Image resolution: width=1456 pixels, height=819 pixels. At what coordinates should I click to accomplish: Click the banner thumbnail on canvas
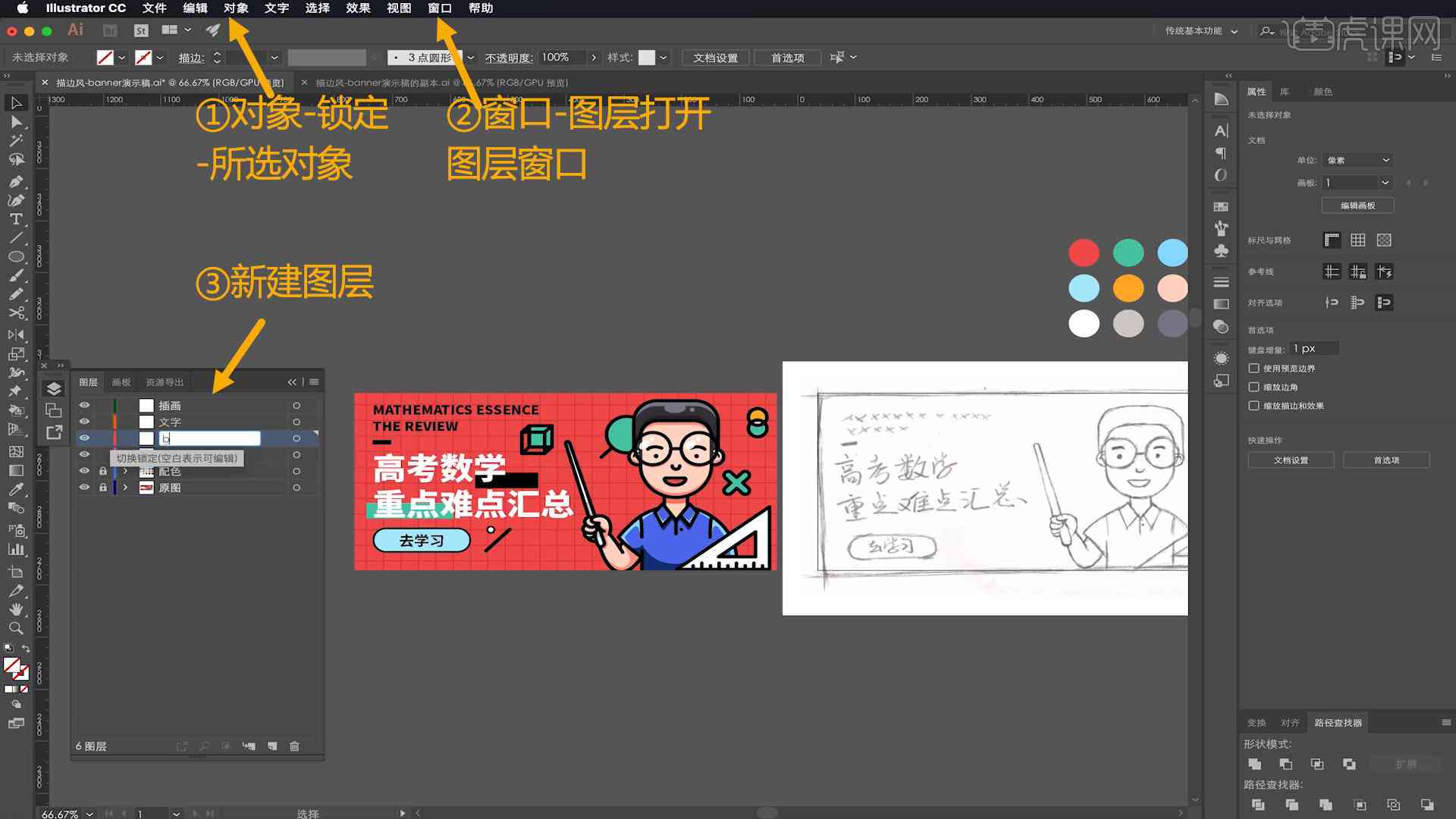[565, 481]
